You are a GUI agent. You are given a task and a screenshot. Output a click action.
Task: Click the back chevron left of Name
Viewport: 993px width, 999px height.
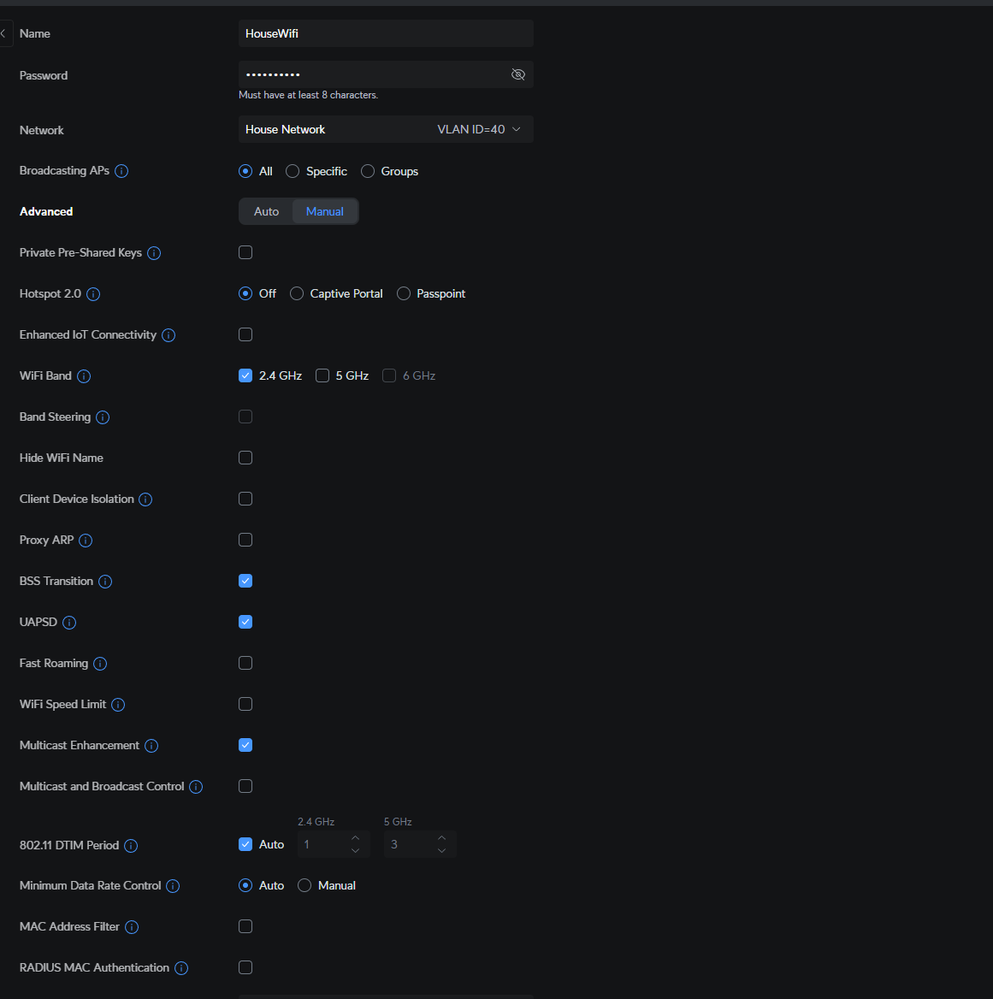4,33
